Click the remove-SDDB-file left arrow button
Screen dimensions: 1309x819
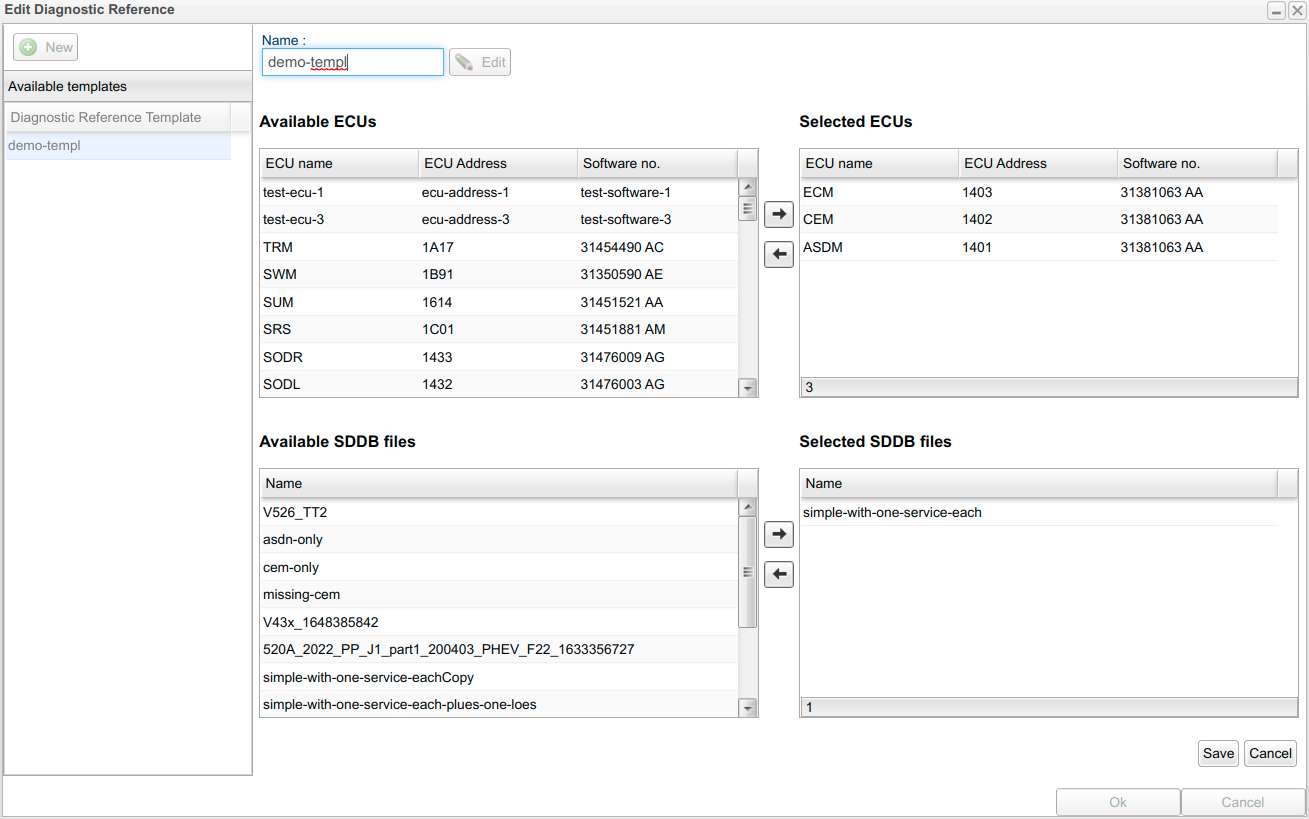[x=778, y=575]
